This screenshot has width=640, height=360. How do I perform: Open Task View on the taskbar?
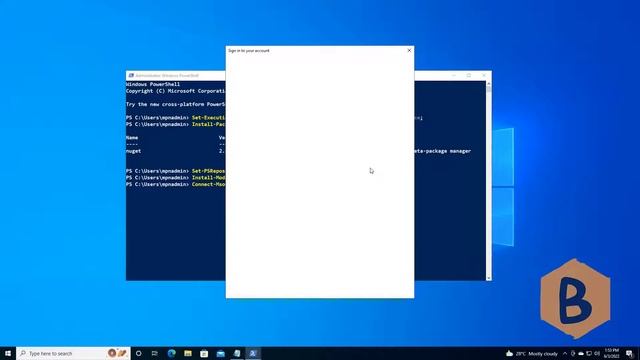click(155, 353)
